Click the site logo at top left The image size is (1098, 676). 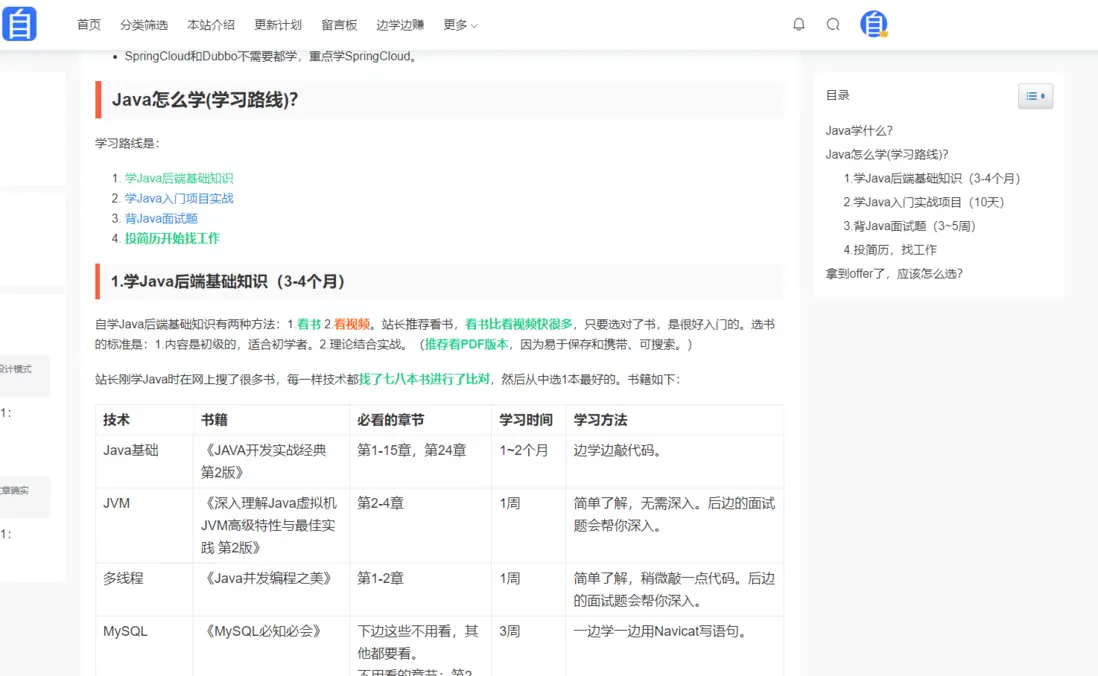pos(21,23)
